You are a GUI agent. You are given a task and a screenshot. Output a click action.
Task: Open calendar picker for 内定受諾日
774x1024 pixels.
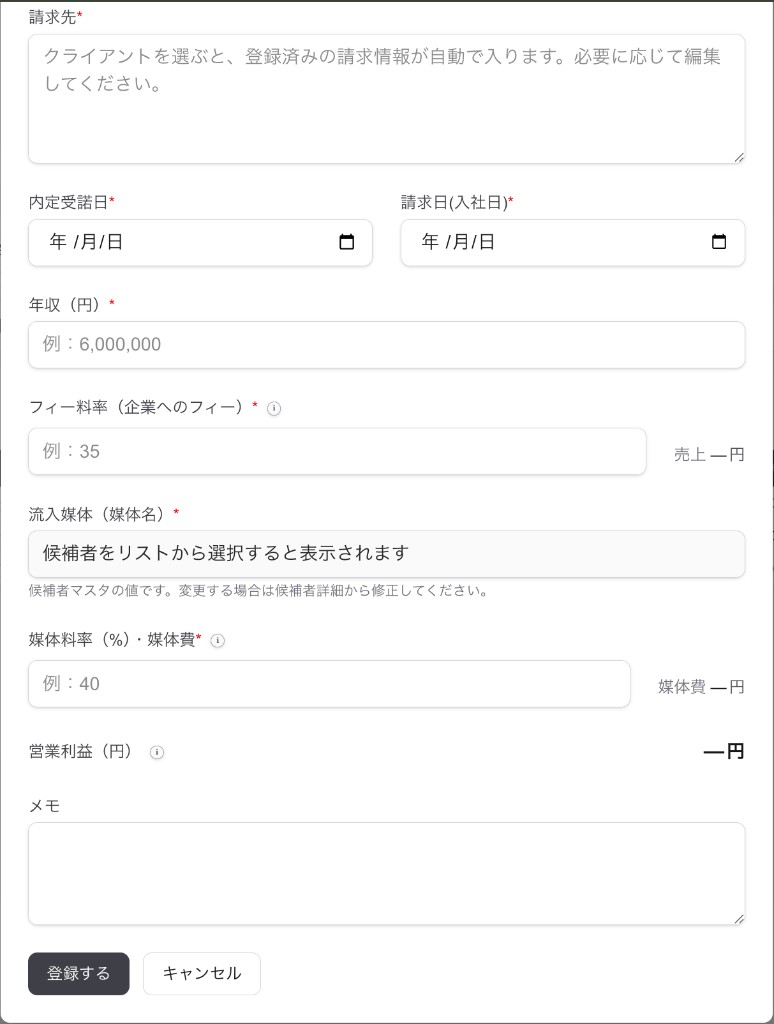(x=347, y=242)
